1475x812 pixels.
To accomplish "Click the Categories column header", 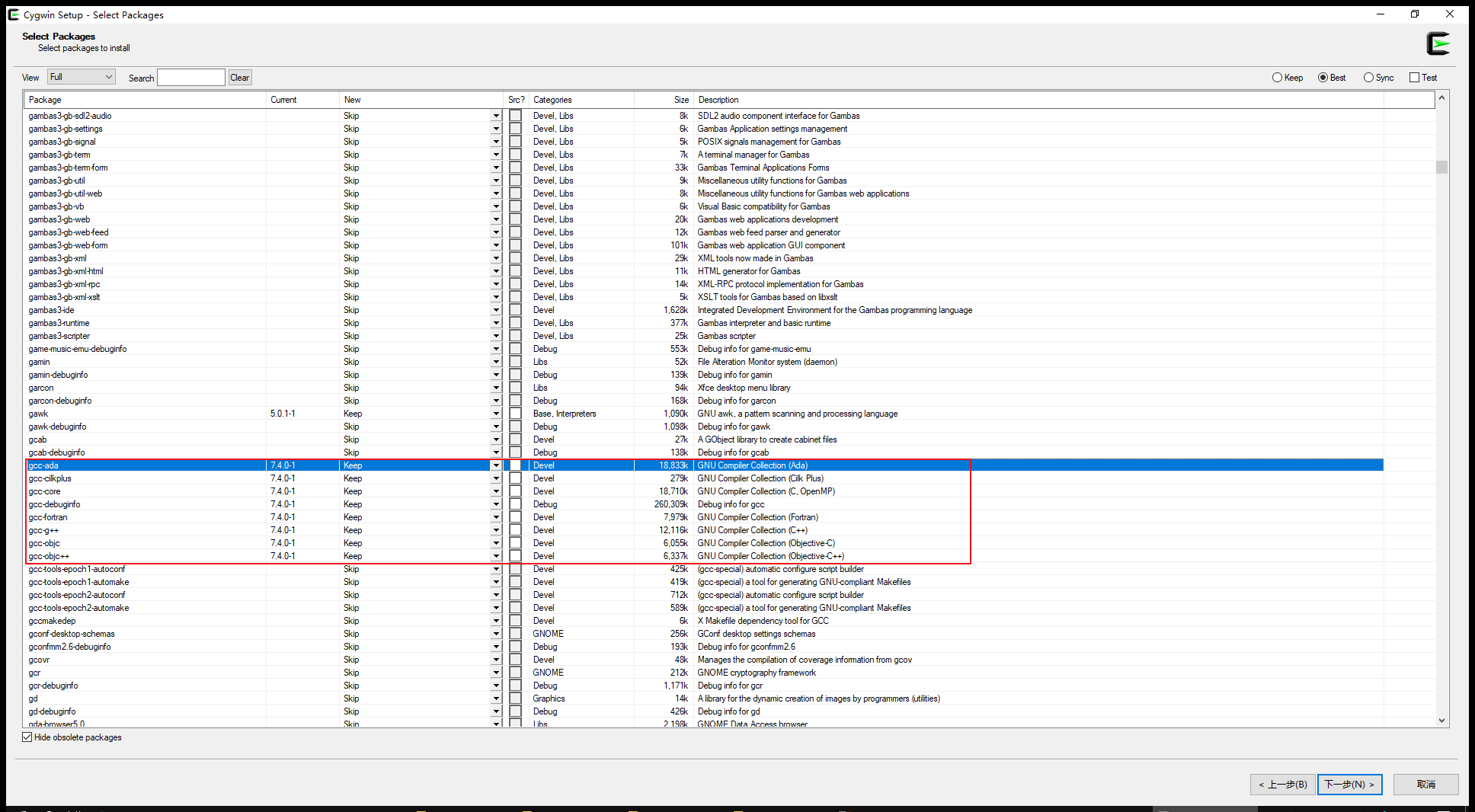I will point(581,100).
